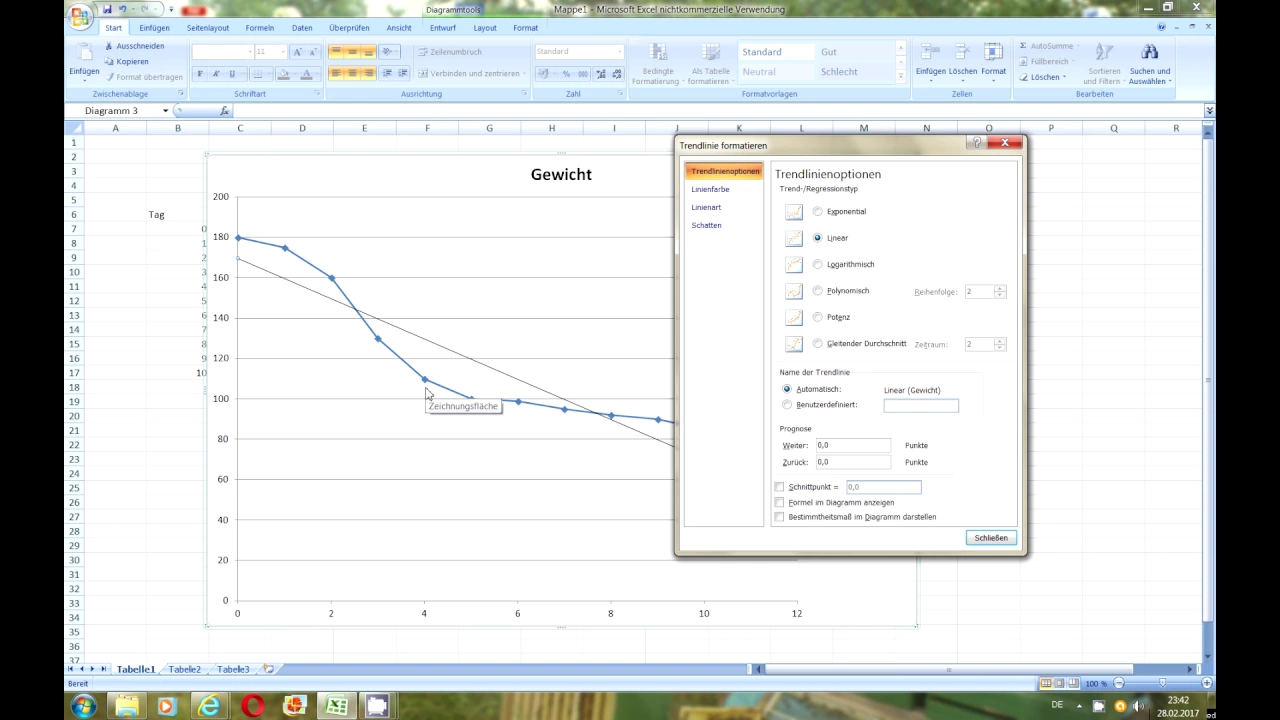Open Schatten in the trendline dialog
Image resolution: width=1280 pixels, height=720 pixels.
[706, 225]
